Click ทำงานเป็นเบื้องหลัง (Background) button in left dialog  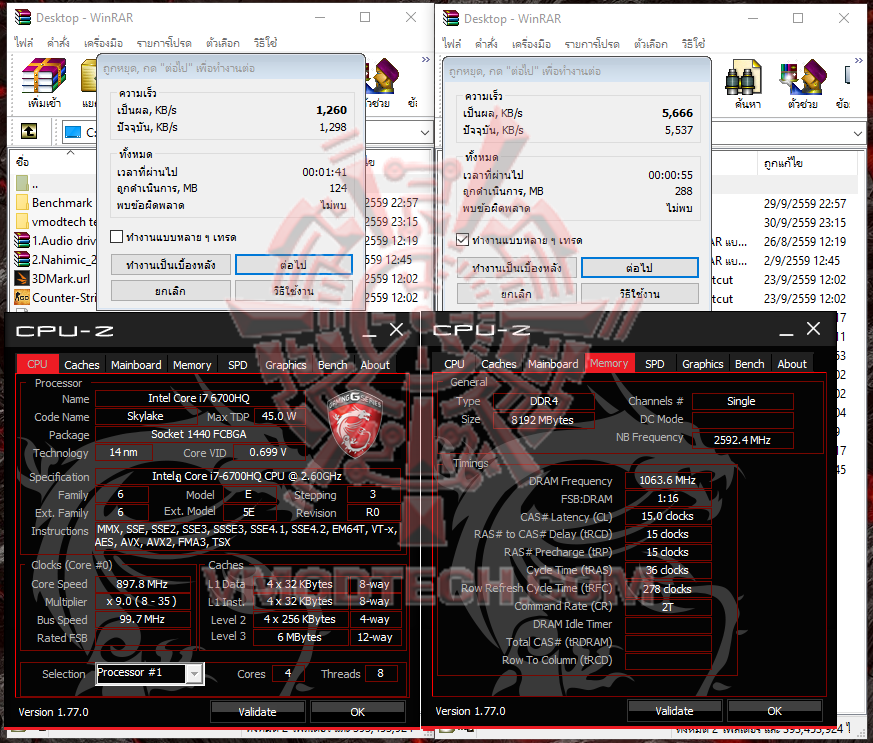(x=171, y=265)
